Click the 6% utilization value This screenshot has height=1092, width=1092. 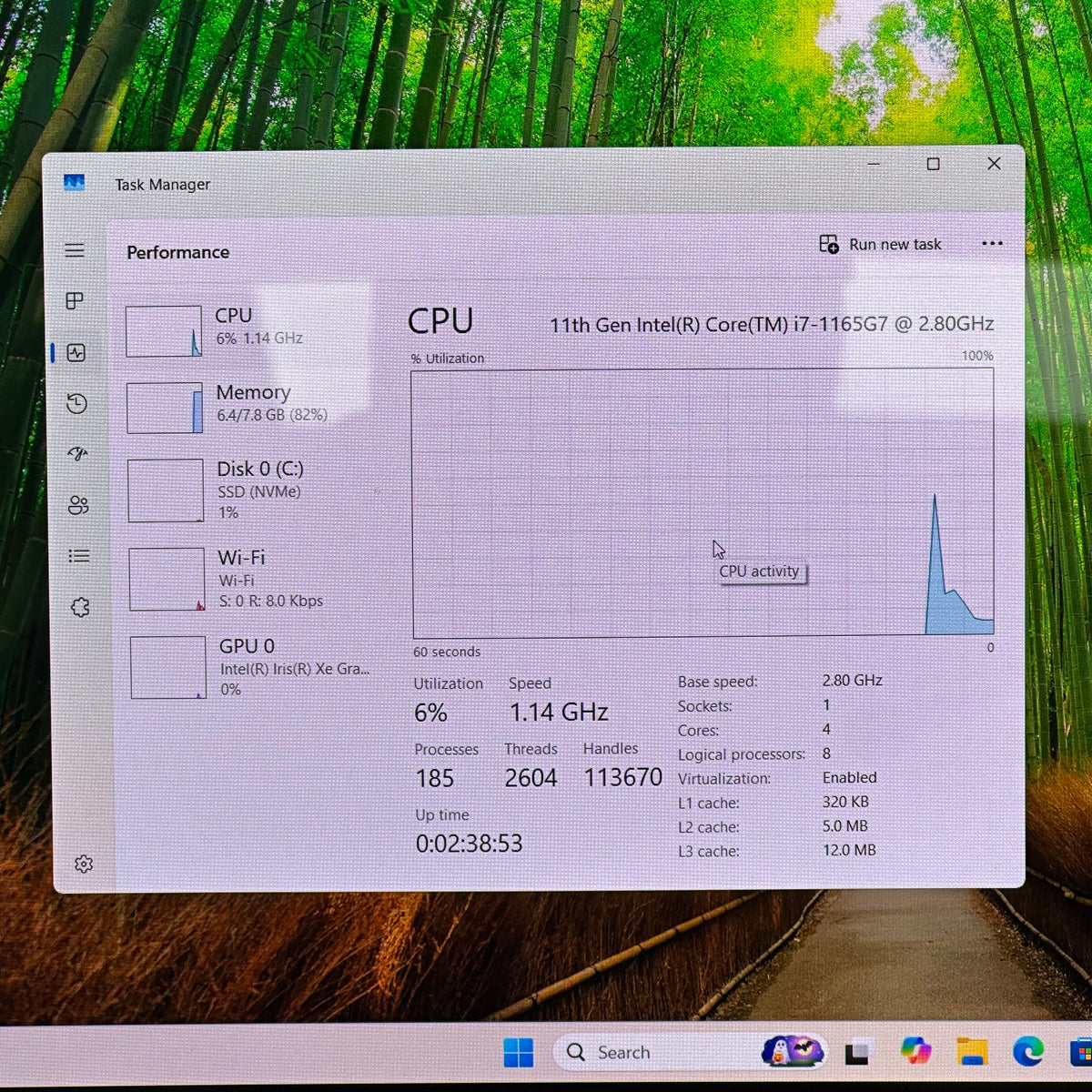pos(430,713)
